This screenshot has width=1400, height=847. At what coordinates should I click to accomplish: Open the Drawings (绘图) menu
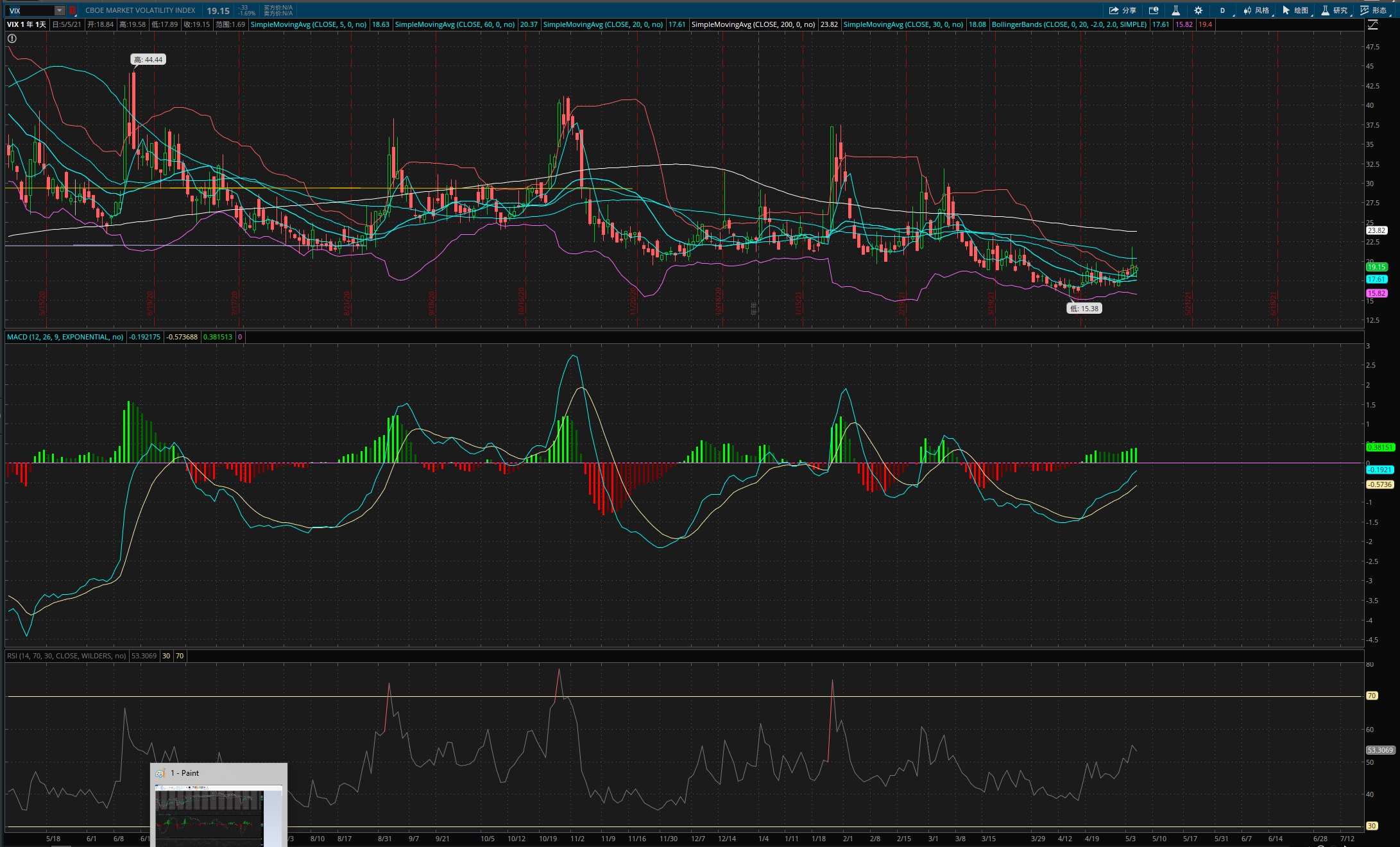click(1295, 10)
